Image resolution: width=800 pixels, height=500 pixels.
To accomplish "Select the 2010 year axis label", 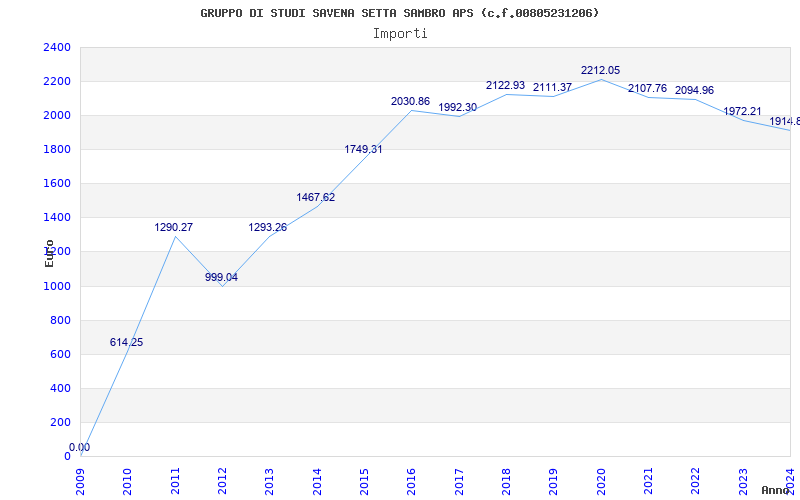I will tap(128, 482).
